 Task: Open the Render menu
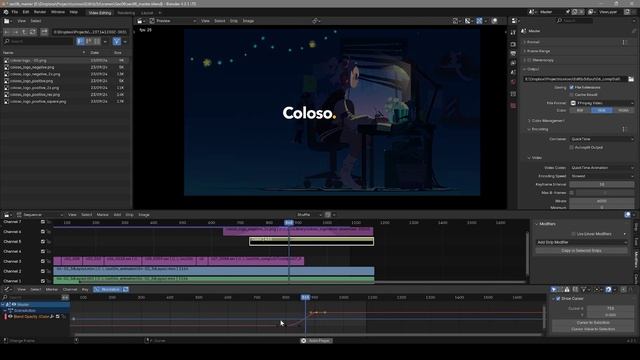click(x=40, y=12)
